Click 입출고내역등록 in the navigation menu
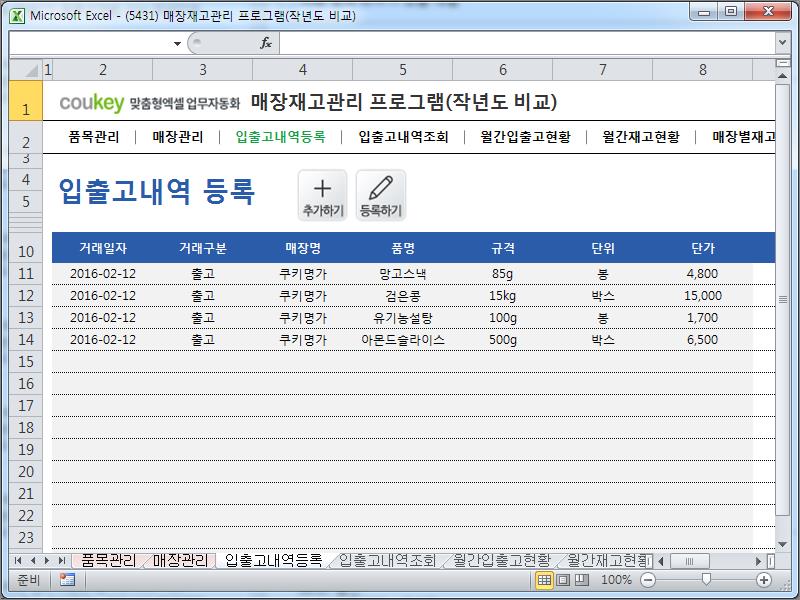The image size is (800, 600). pos(281,137)
